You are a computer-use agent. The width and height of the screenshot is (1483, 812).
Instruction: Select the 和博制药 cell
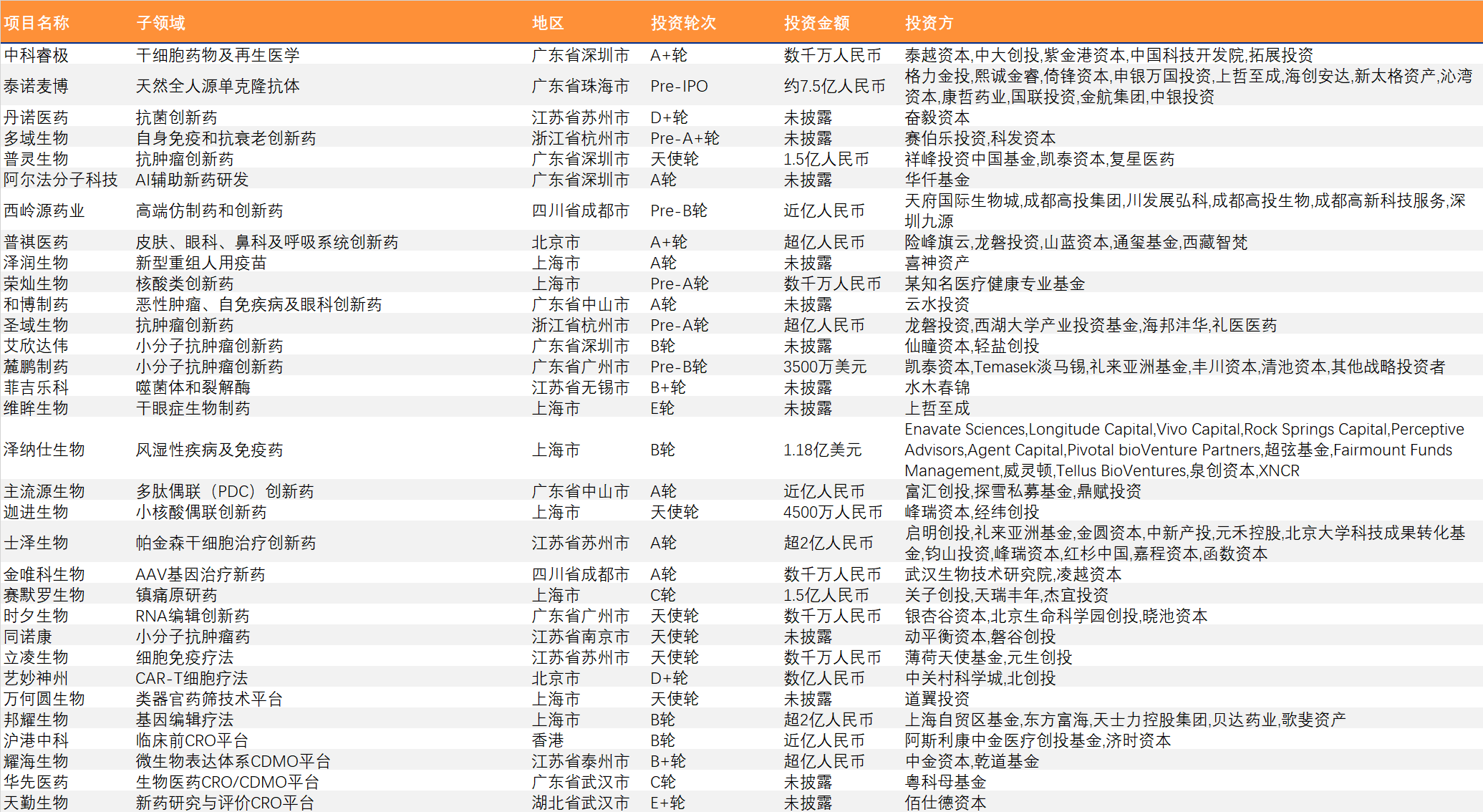(37, 304)
